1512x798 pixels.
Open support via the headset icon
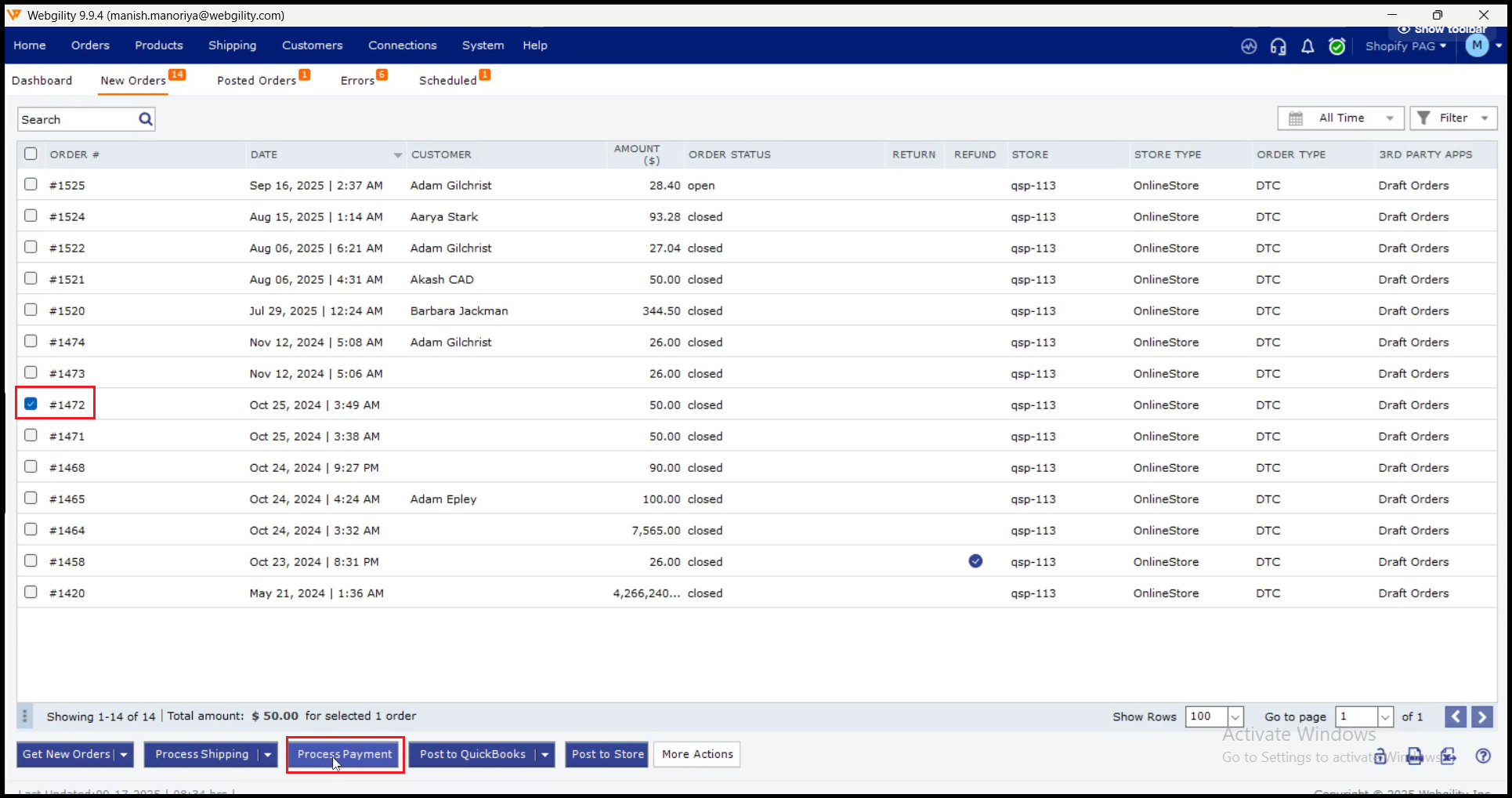pos(1279,47)
